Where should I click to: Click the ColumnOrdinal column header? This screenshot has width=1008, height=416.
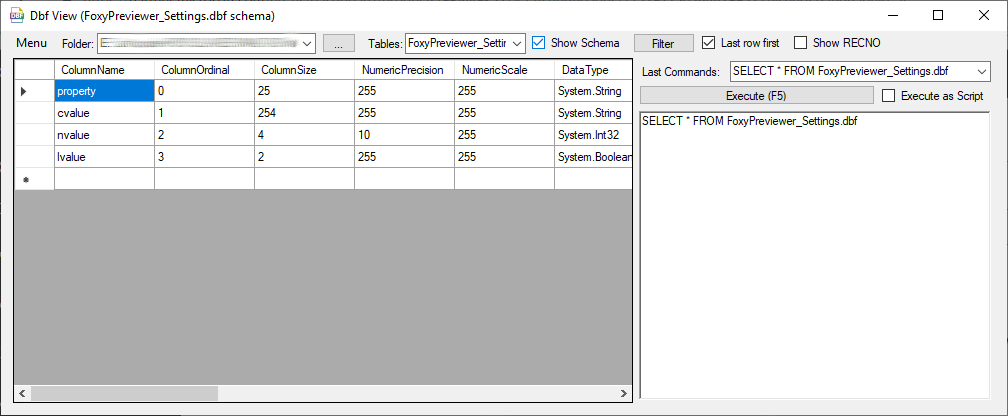point(204,70)
